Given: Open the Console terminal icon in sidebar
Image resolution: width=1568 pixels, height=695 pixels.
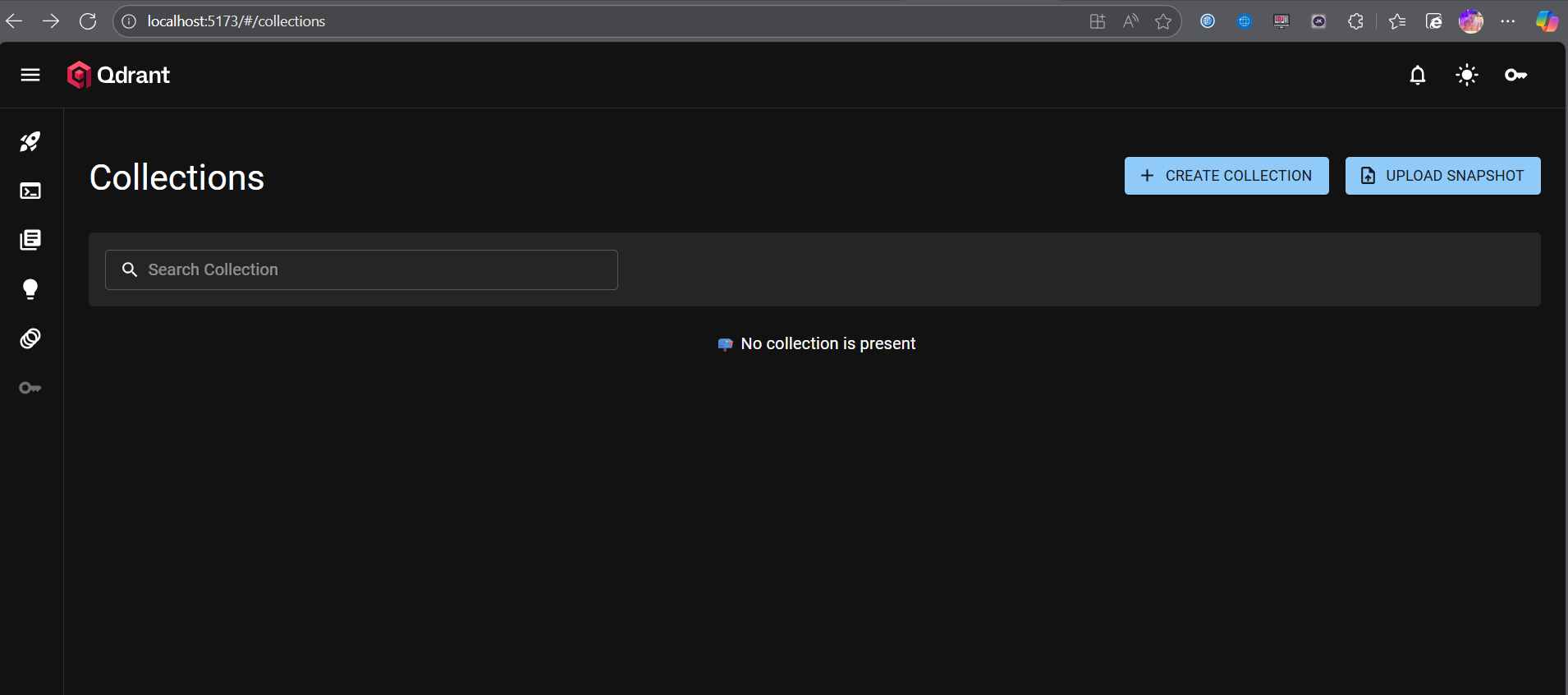Looking at the screenshot, I should (x=30, y=191).
